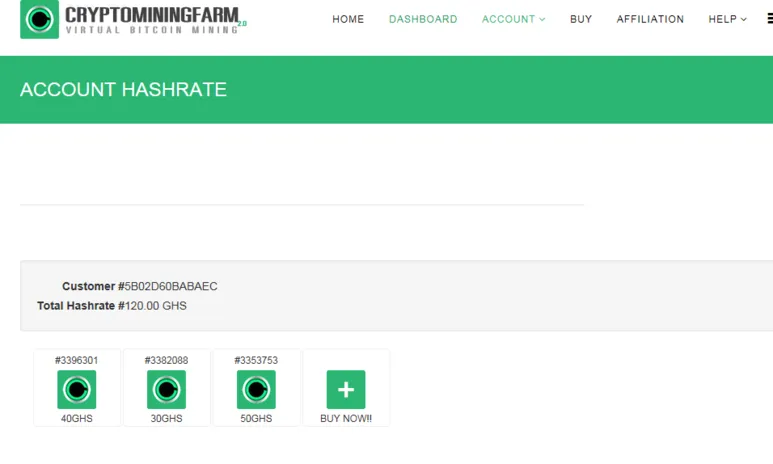This screenshot has height=464, width=773.
Task: Click the BUY NOW!! label
Action: point(346,418)
